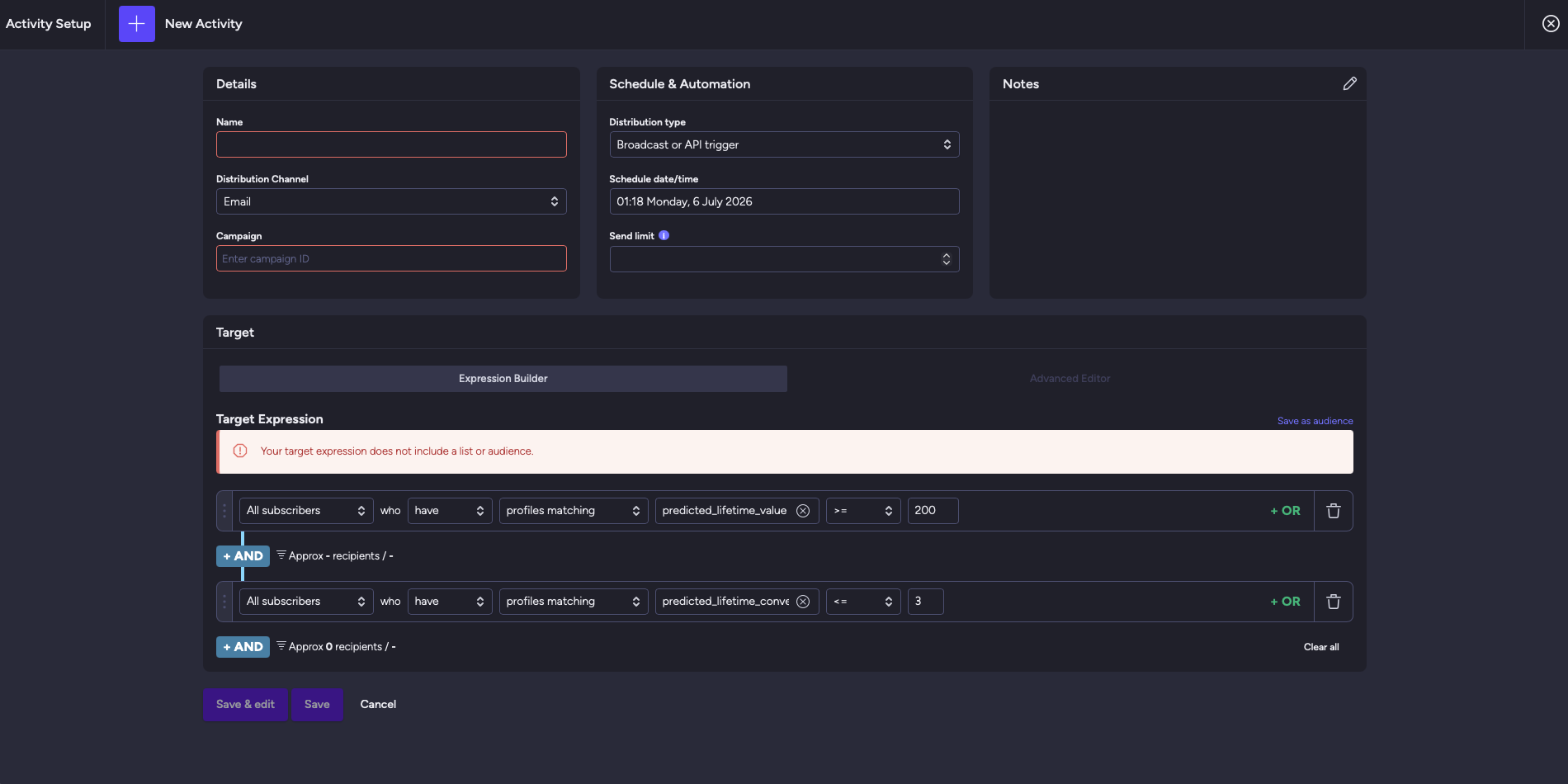Click the Name input field
The height and width of the screenshot is (784, 1568).
click(391, 144)
